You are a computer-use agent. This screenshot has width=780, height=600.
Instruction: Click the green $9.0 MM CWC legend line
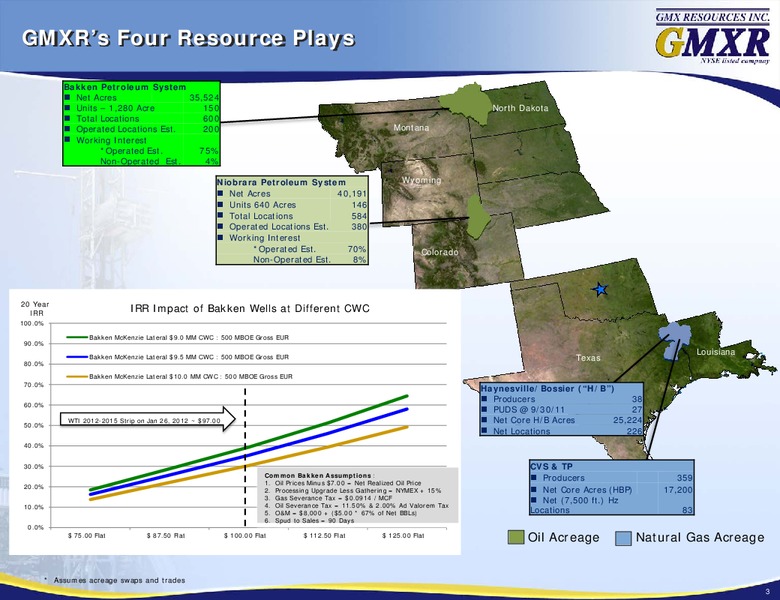[x=77, y=337]
